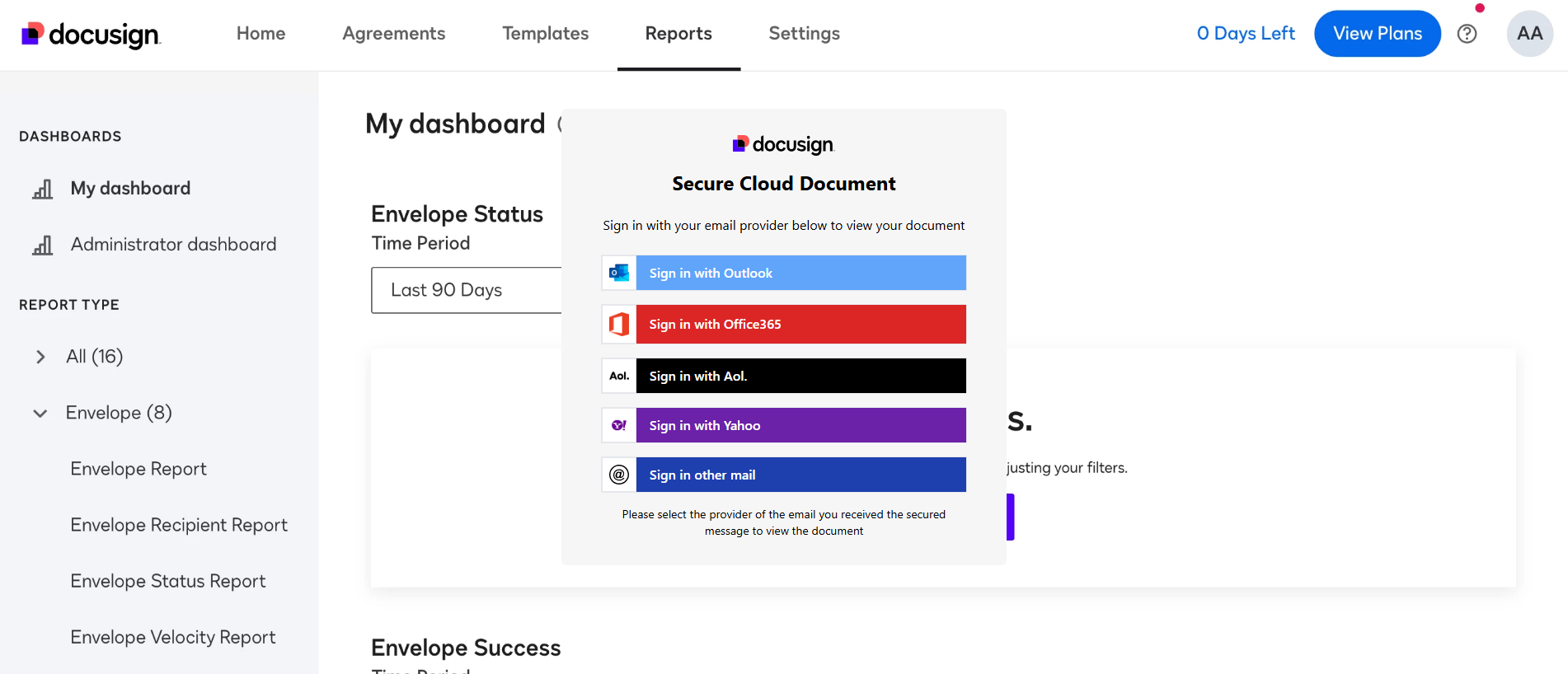Click the My dashboard bar chart icon
The width and height of the screenshot is (1568, 674).
[x=42, y=189]
